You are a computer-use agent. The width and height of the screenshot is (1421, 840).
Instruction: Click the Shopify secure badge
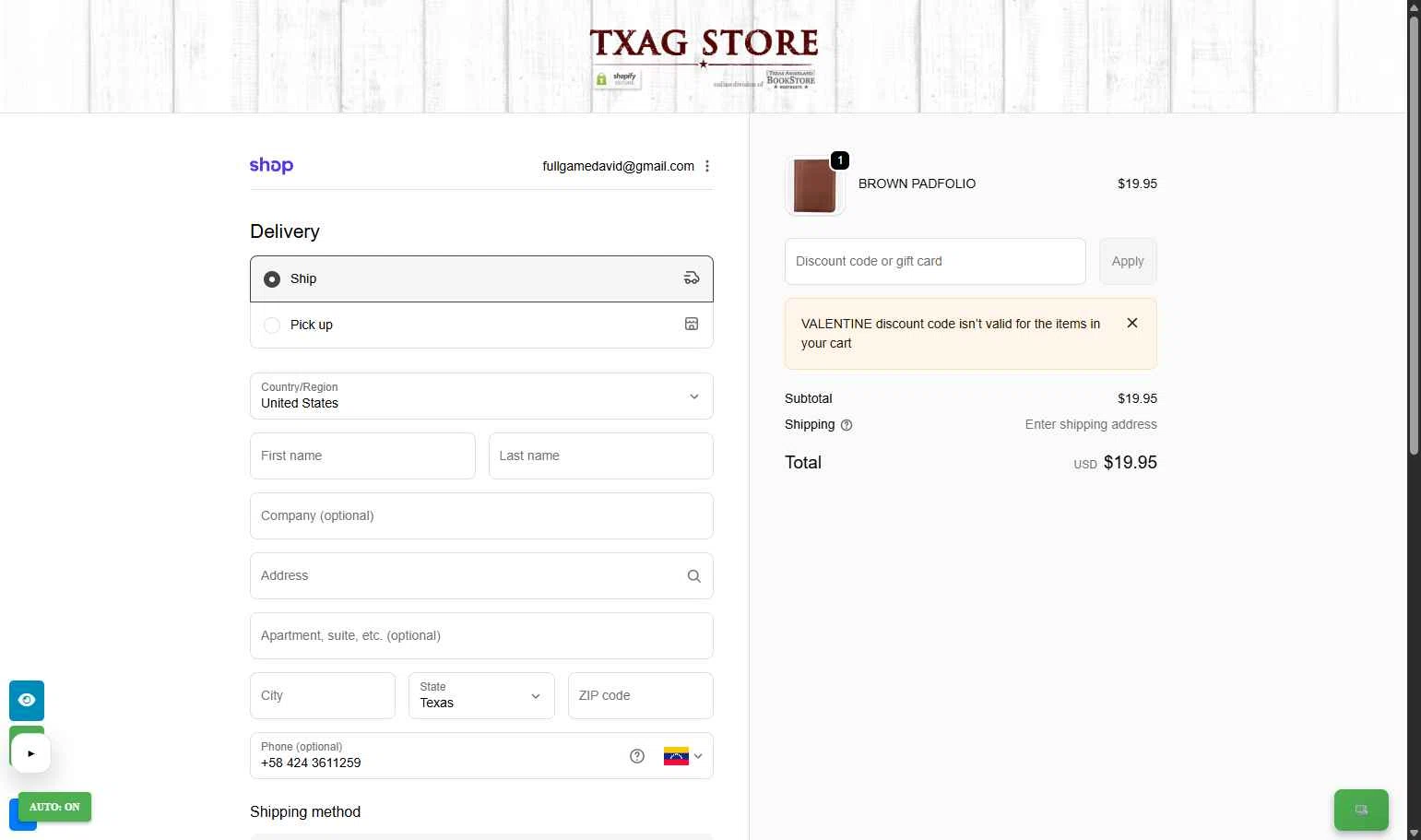pyautogui.click(x=617, y=79)
